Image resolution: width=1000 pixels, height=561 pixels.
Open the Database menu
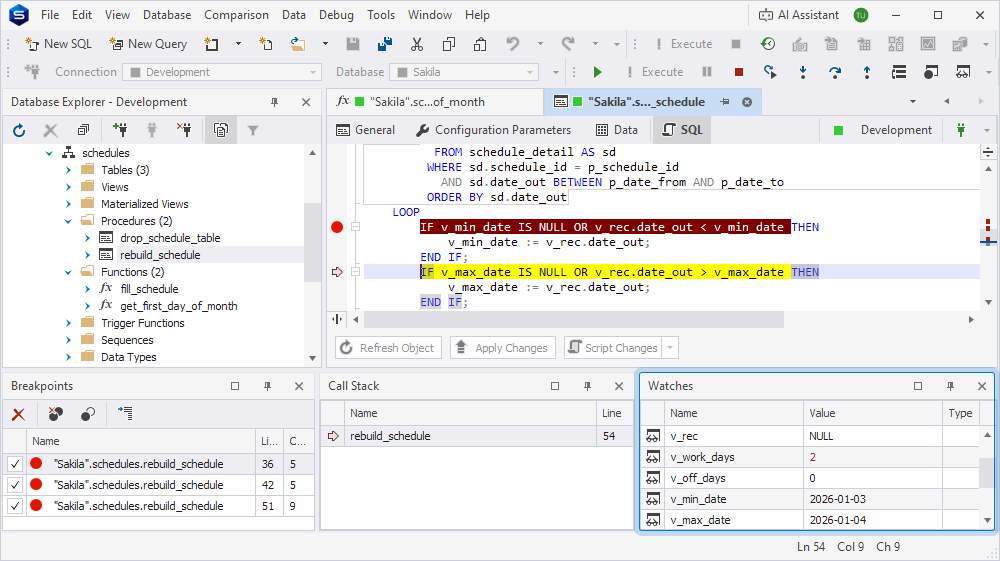166,15
